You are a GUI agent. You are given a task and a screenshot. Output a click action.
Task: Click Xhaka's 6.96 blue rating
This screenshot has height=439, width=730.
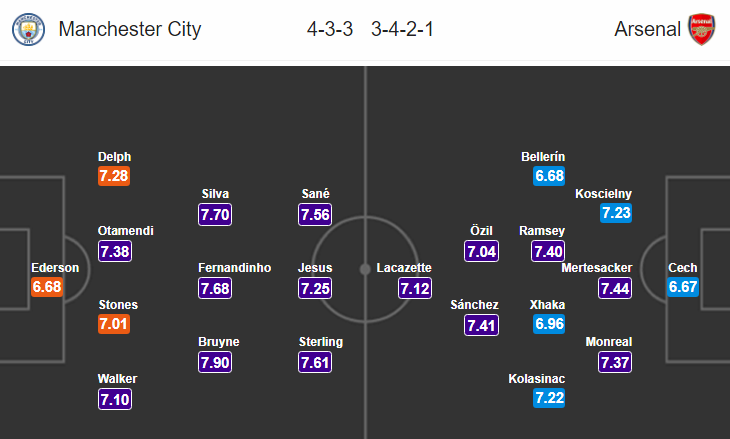pyautogui.click(x=549, y=324)
